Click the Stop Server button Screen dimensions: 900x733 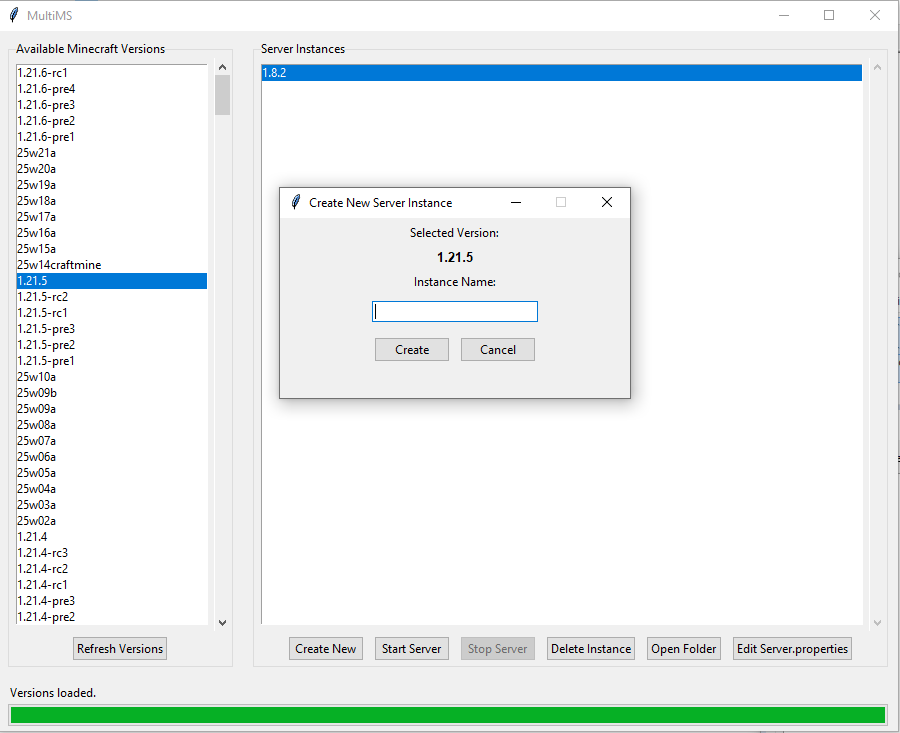pos(498,649)
